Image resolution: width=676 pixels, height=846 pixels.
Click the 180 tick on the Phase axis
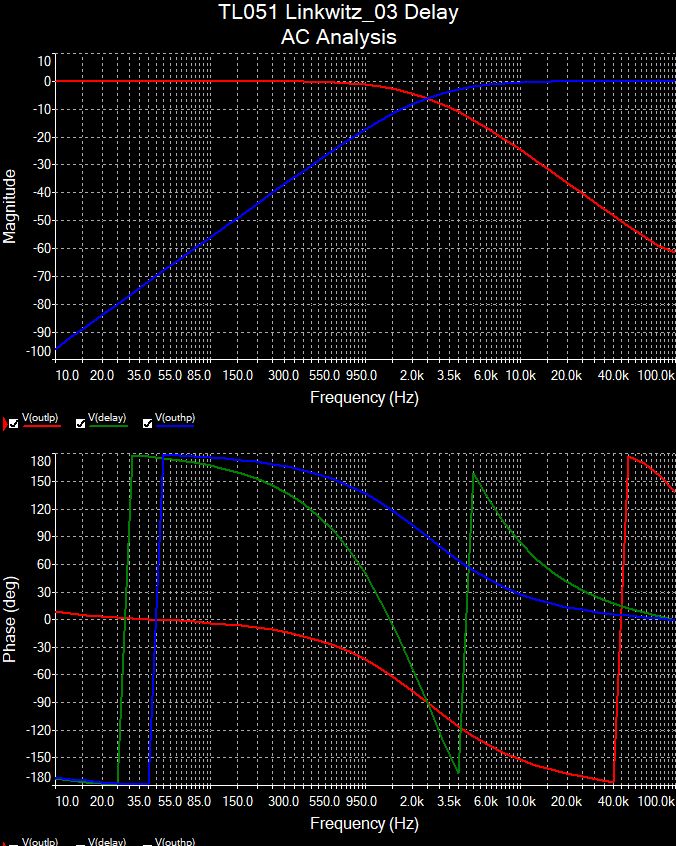click(41, 461)
